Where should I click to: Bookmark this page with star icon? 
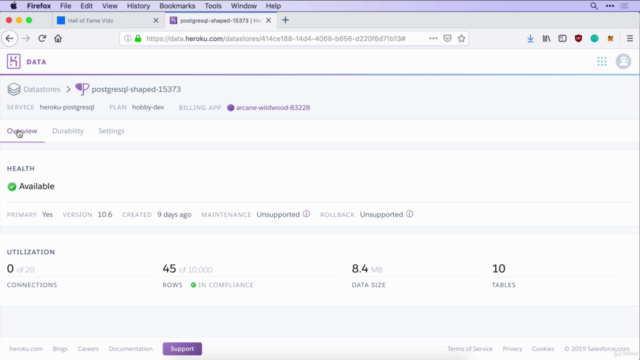461,38
